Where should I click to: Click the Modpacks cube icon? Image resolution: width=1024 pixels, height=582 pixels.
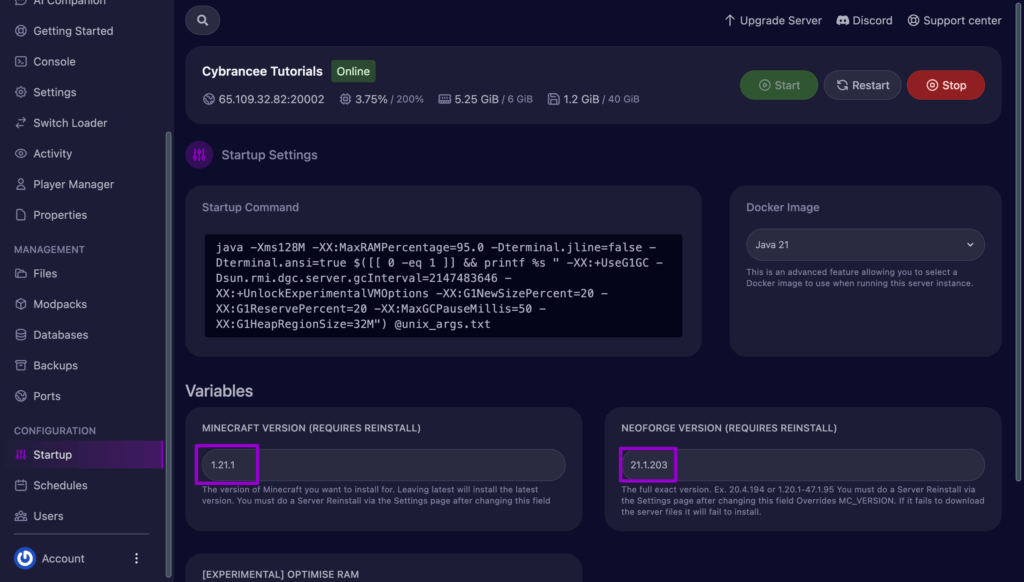21,304
